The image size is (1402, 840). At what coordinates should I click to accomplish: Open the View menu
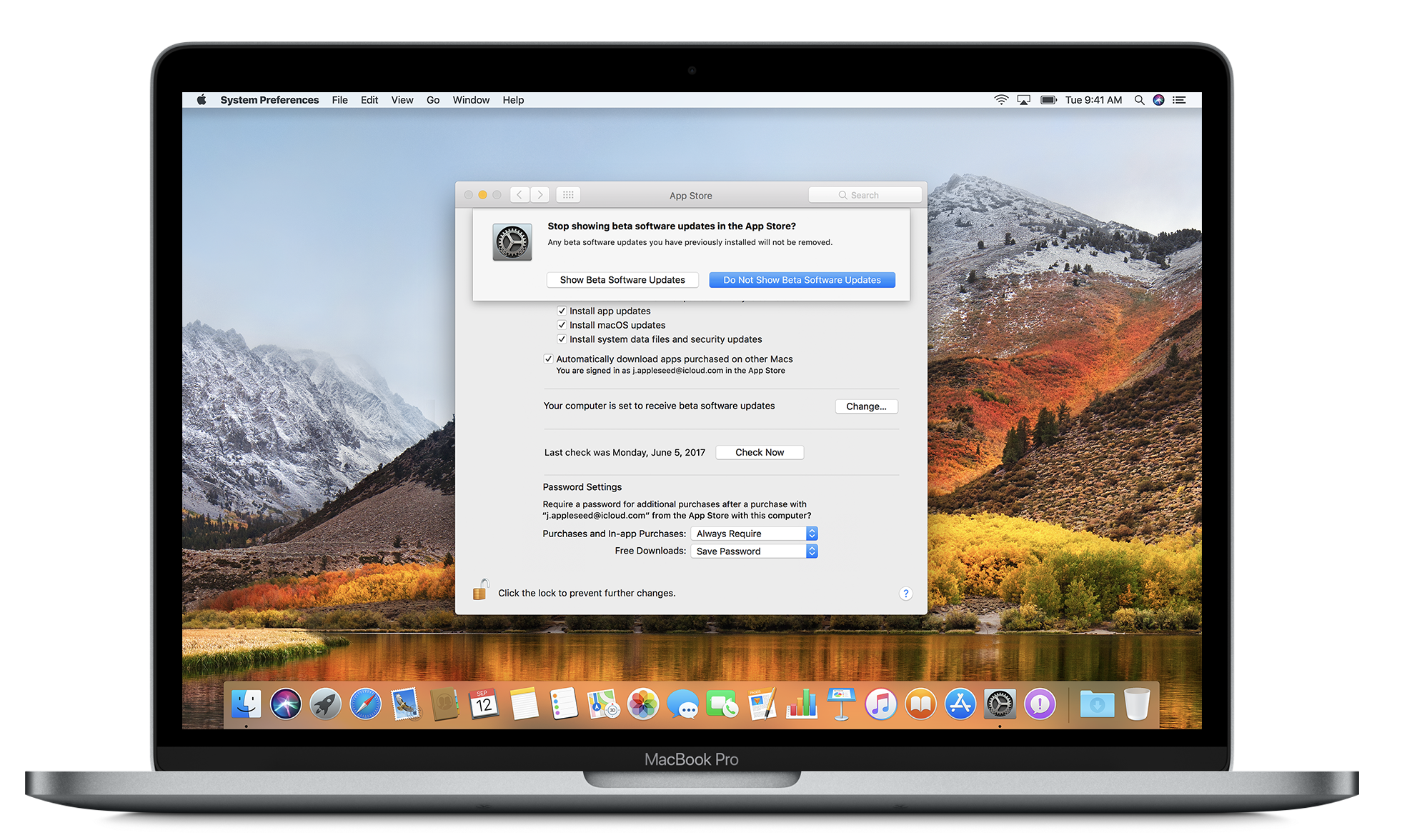click(402, 100)
